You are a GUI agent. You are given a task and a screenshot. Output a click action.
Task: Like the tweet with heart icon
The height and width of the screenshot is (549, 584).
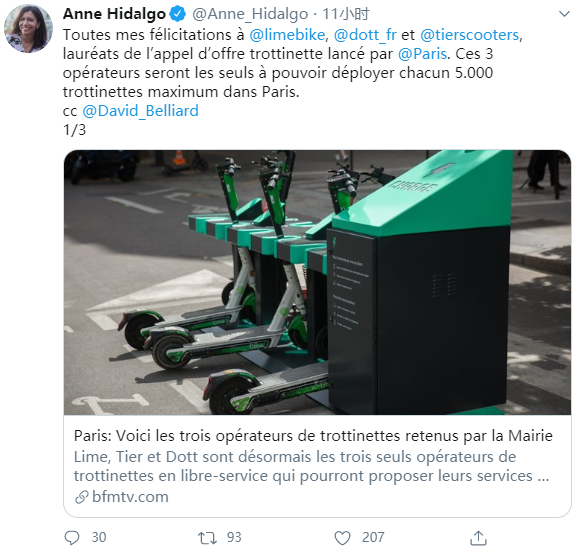click(x=342, y=538)
